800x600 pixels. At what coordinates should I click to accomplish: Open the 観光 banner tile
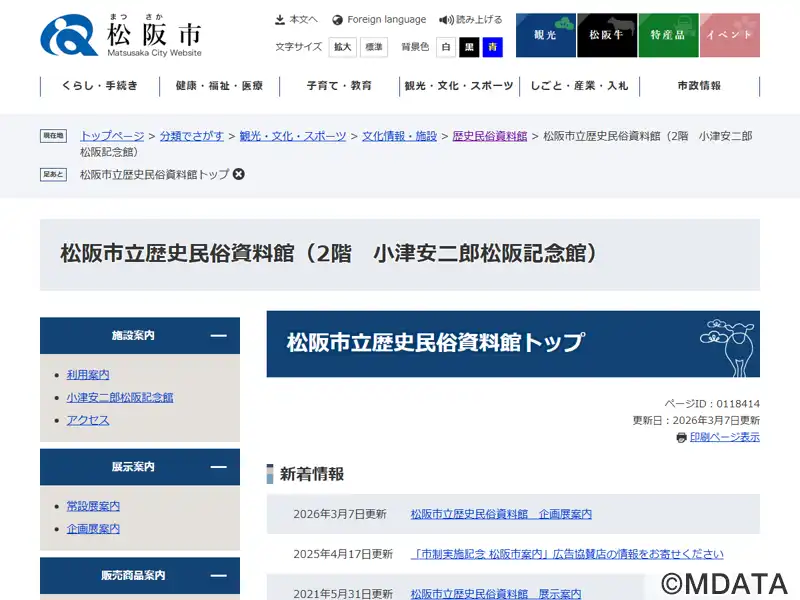coord(545,35)
